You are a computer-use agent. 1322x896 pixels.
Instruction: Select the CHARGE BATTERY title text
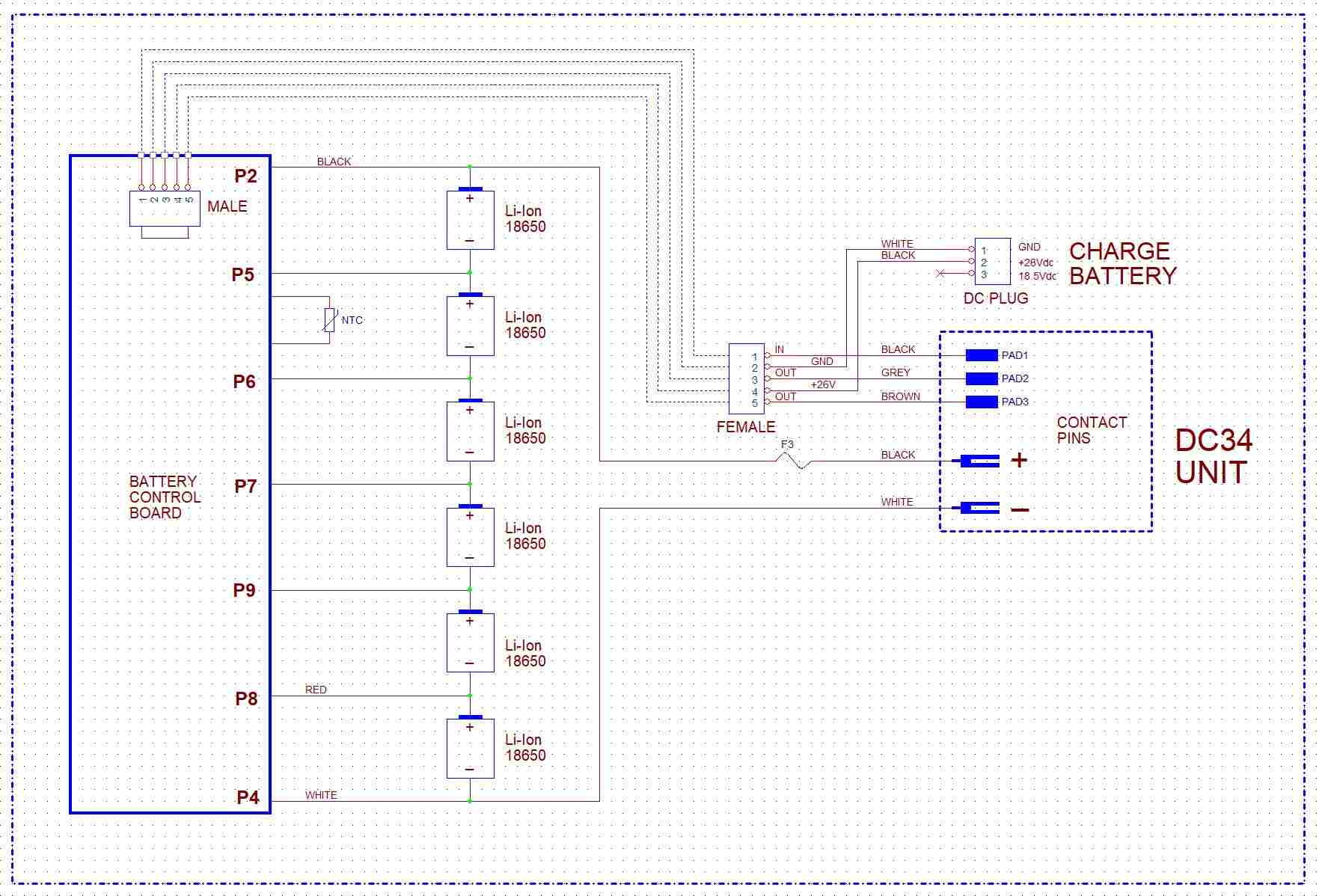point(1122,263)
